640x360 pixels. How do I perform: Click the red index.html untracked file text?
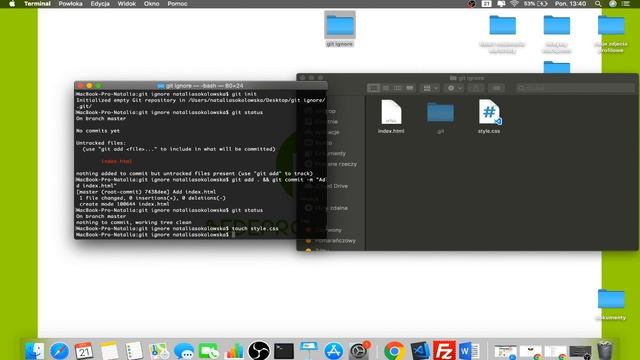click(117, 161)
